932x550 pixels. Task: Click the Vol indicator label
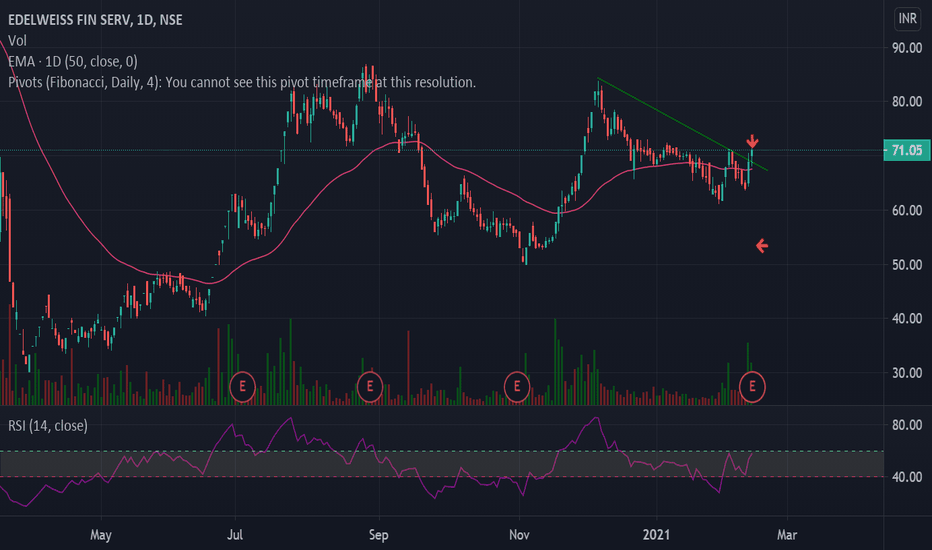(x=17, y=40)
